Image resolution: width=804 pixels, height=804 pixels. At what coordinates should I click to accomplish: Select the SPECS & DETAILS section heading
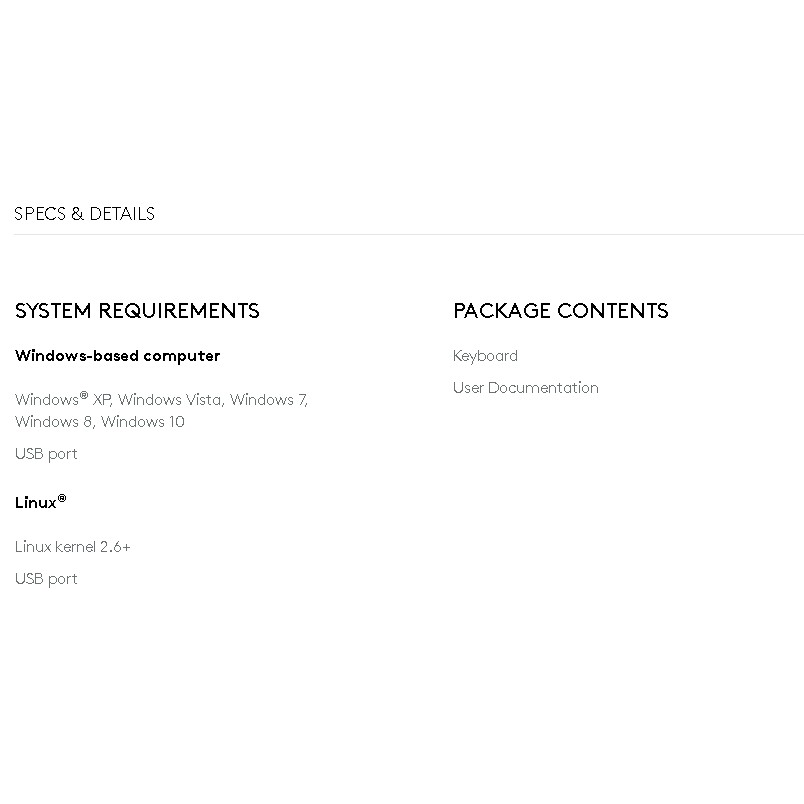click(84, 214)
